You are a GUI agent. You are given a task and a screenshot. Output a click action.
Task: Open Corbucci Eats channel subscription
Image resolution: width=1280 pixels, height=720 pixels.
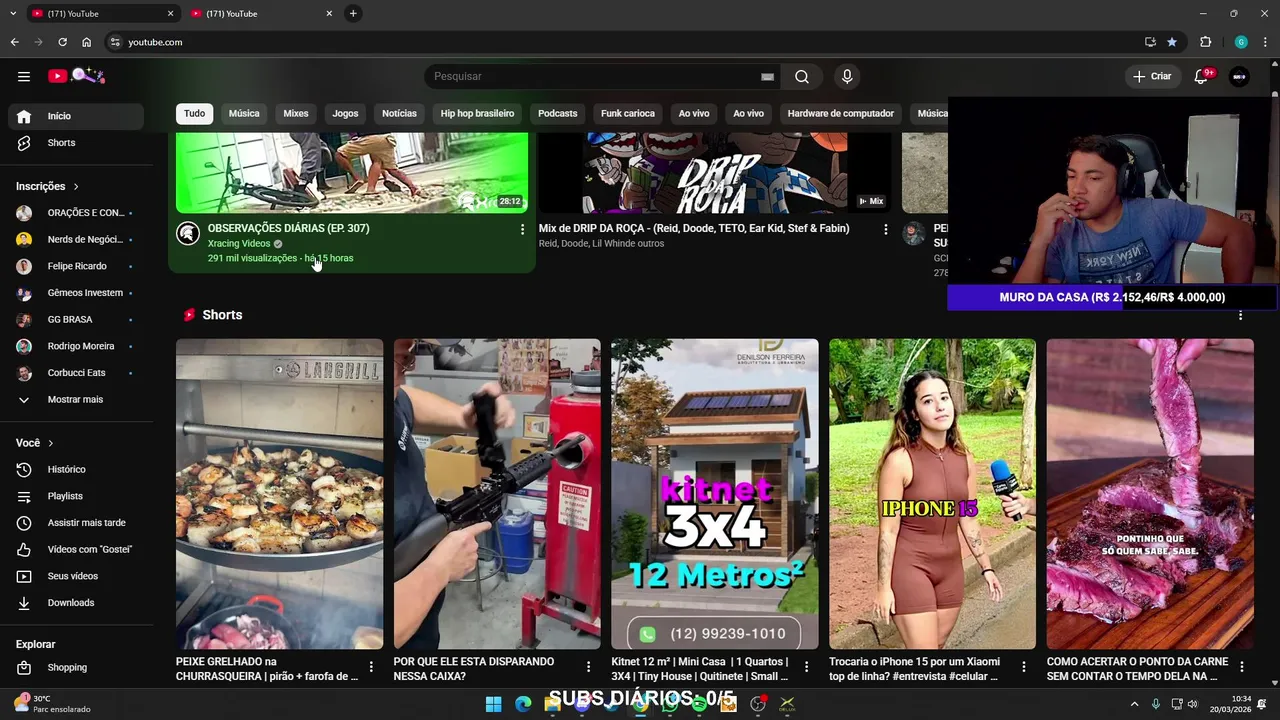tap(76, 373)
